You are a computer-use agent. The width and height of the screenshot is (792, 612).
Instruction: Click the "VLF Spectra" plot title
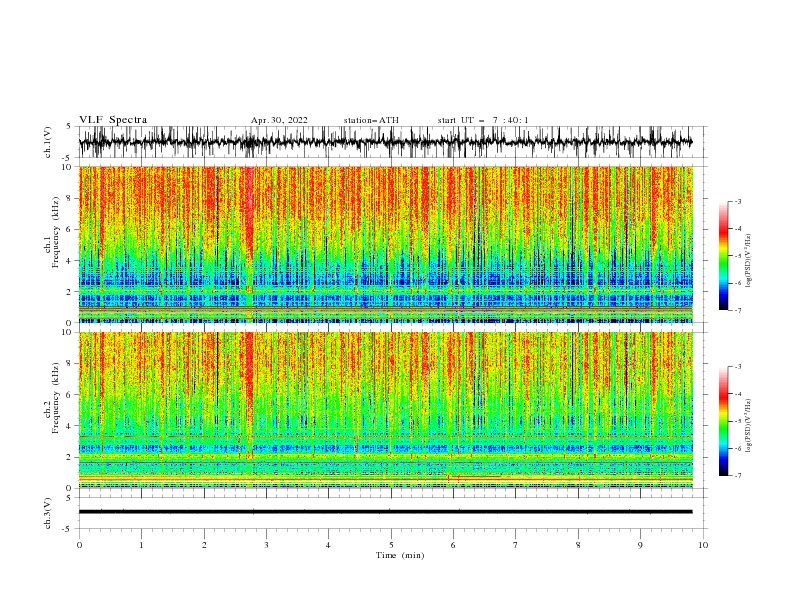[113, 120]
